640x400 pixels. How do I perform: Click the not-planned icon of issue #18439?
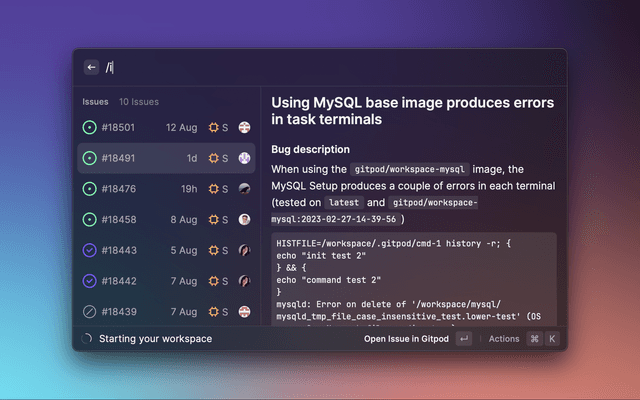click(x=90, y=311)
